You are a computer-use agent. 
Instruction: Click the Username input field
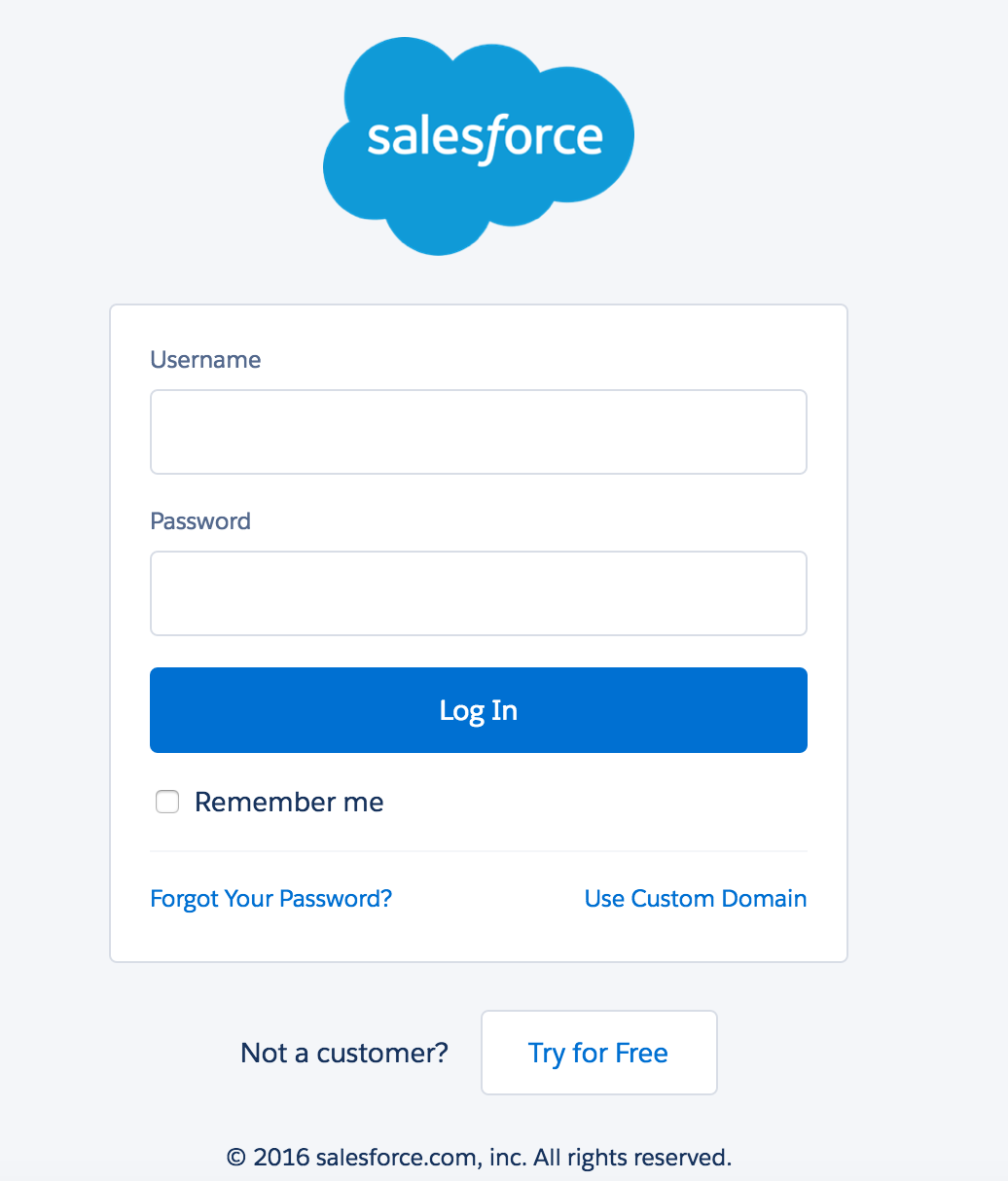pyautogui.click(x=478, y=432)
